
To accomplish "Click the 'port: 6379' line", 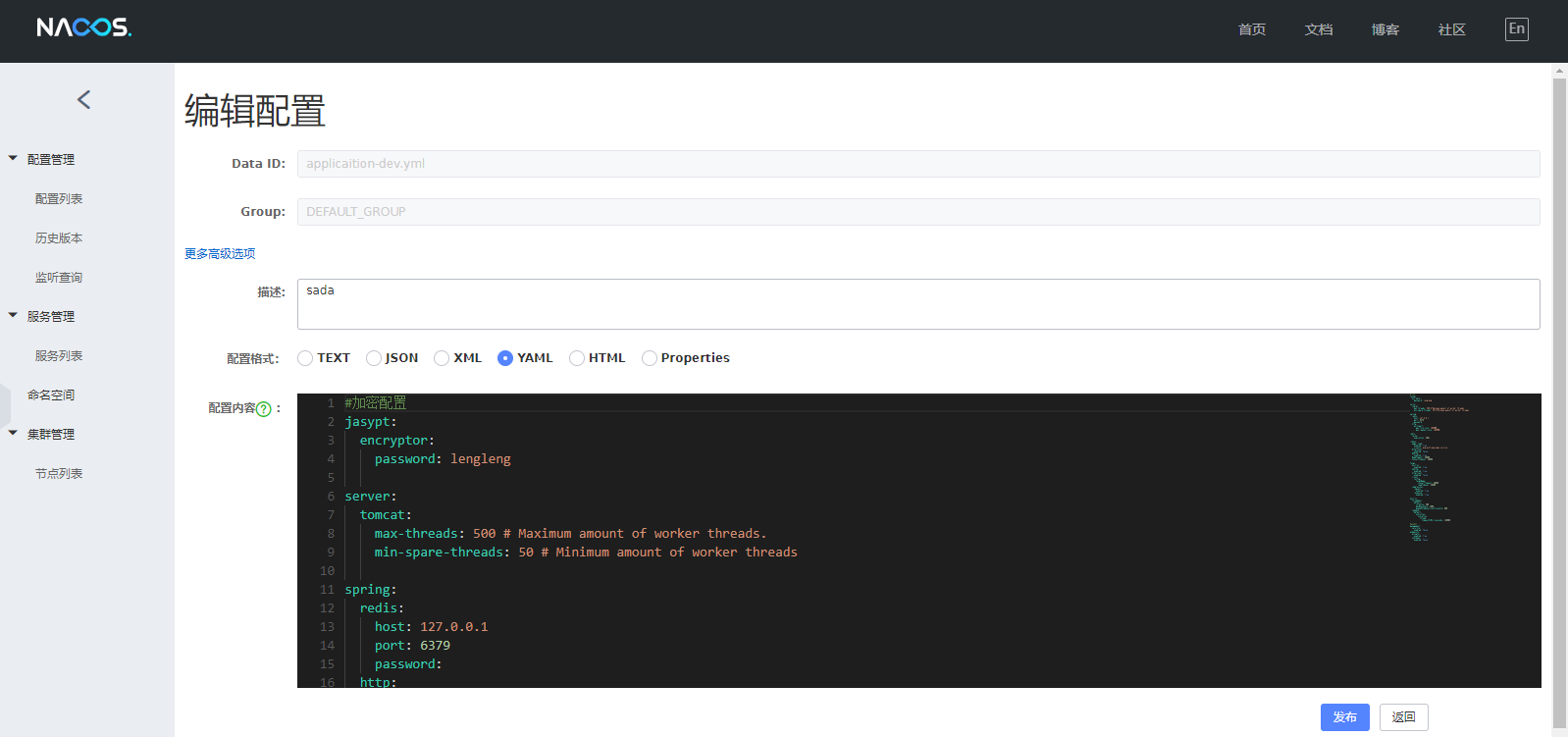I will click(412, 646).
